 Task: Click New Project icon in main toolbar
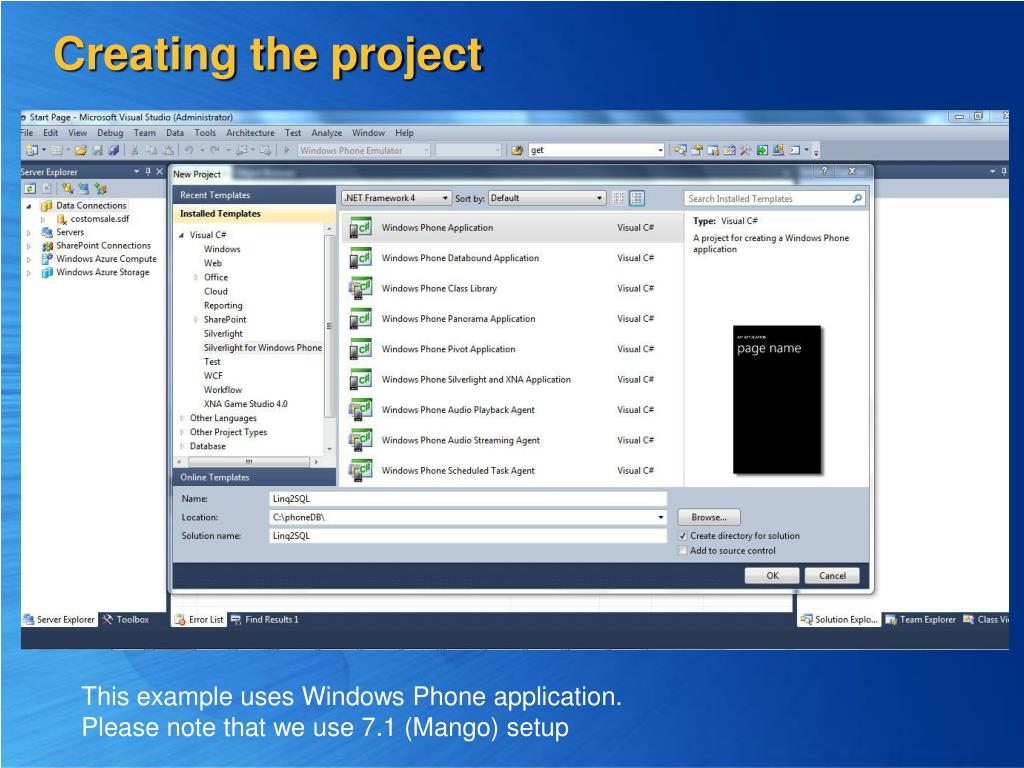point(31,150)
